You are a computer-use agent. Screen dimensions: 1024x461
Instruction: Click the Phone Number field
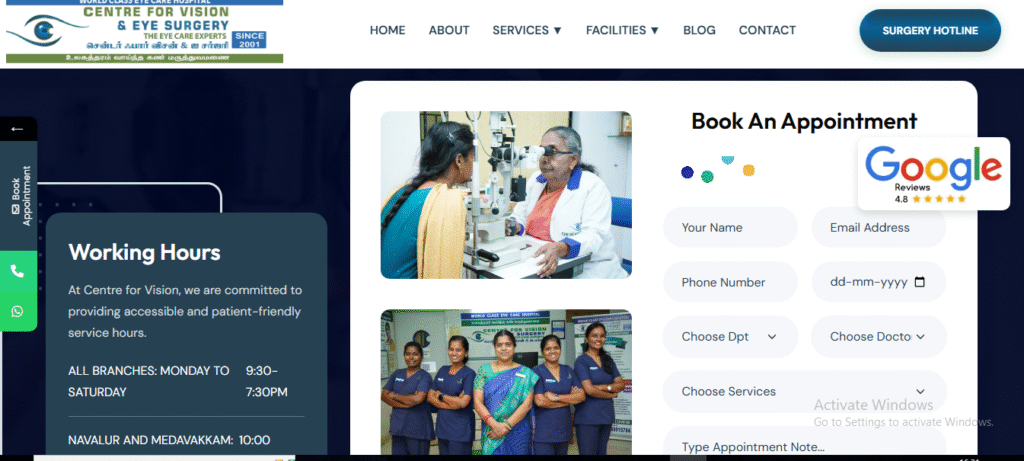pyautogui.click(x=730, y=282)
